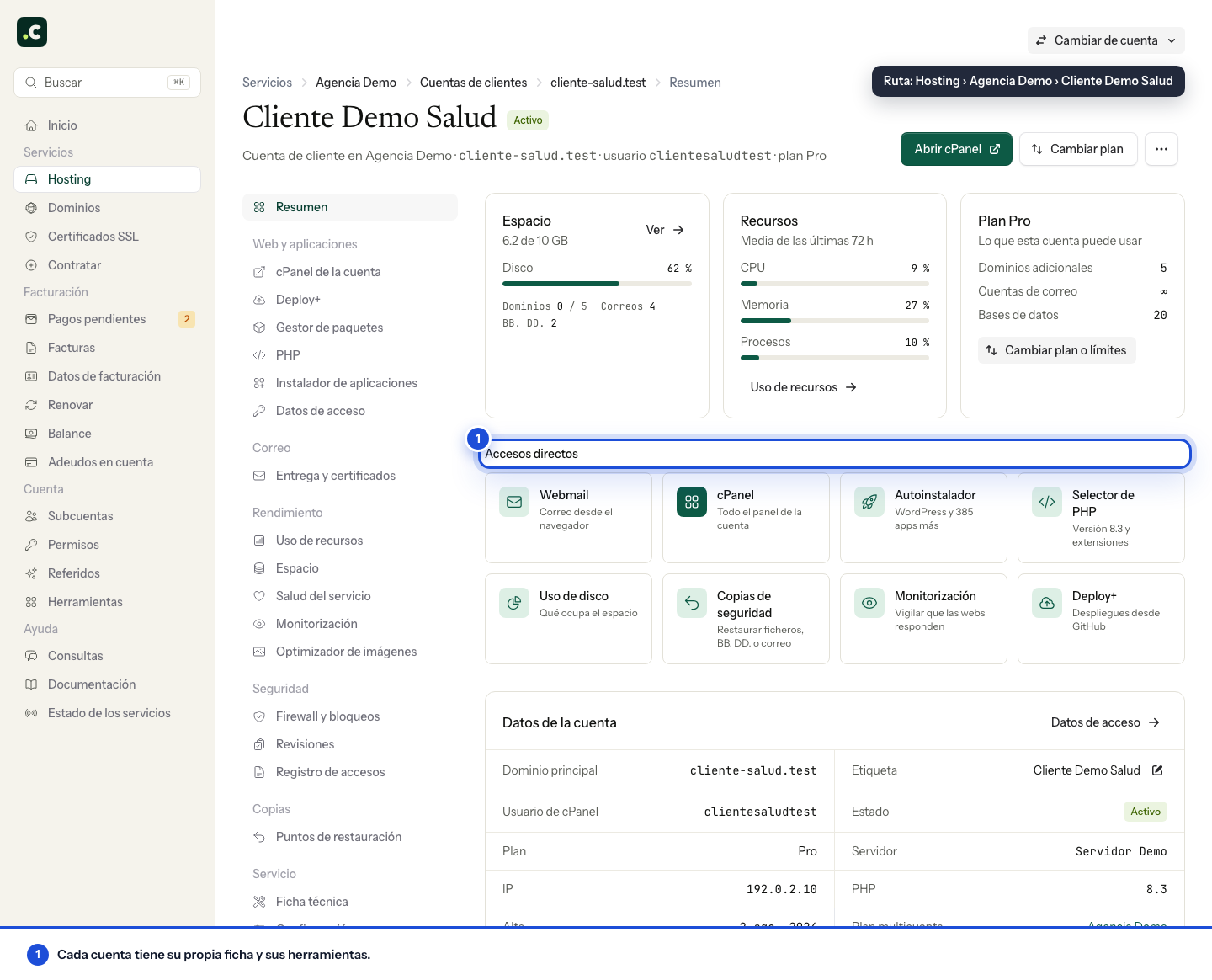Focus the Buscar search field

coord(107,83)
